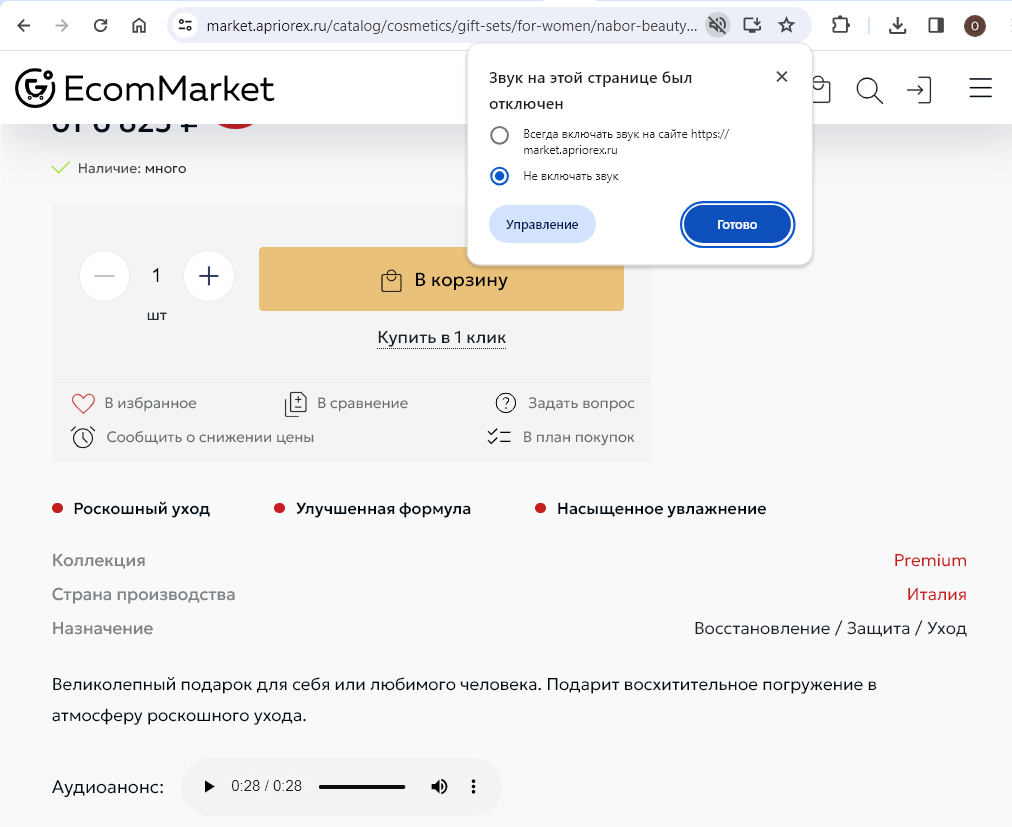Click the site search magnifier icon
The height and width of the screenshot is (827, 1012).
click(x=869, y=90)
